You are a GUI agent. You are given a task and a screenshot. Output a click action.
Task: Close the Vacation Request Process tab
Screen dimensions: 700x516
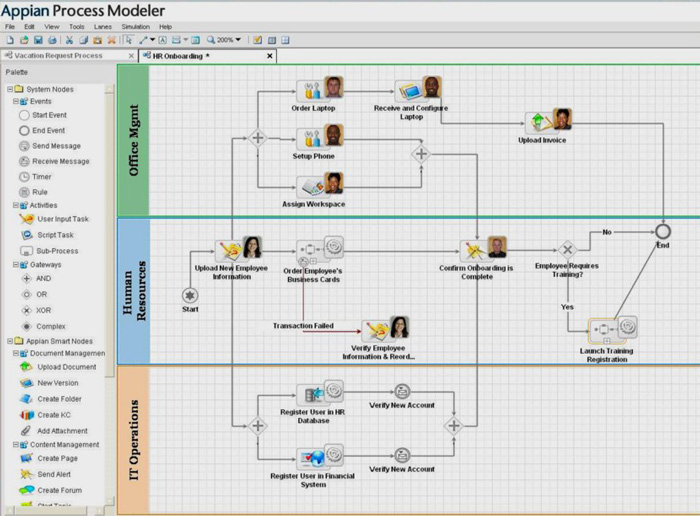tap(131, 56)
